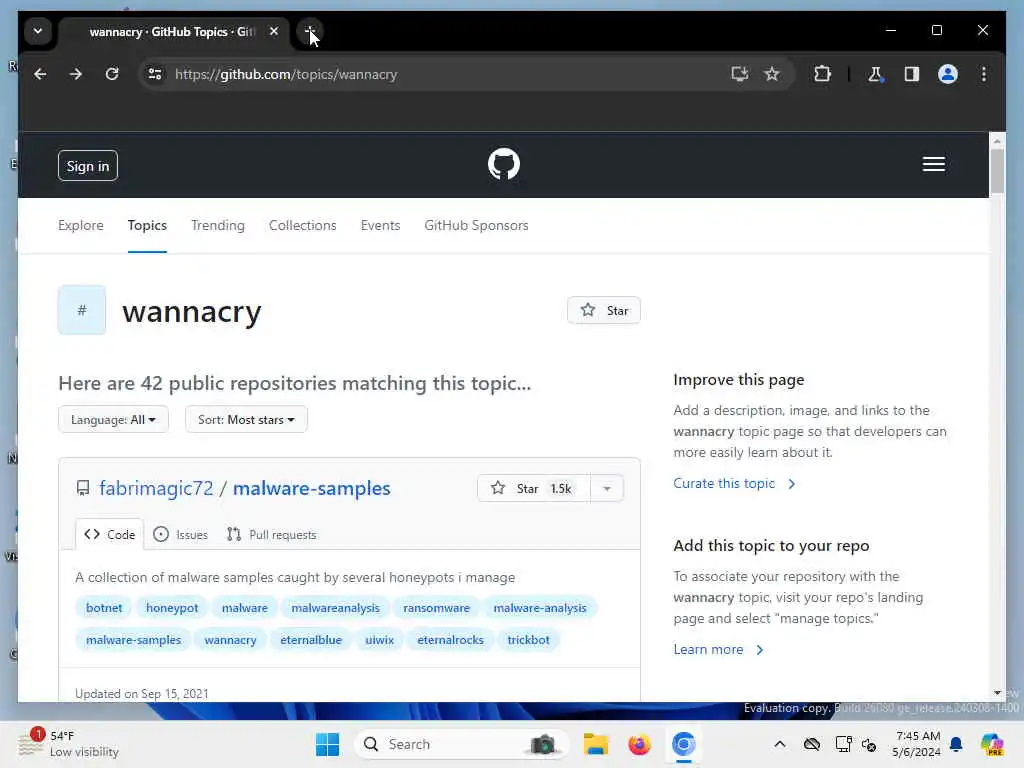Go to GitHub home via Octocat logo
Image resolution: width=1024 pixels, height=768 pixels.
504,164
